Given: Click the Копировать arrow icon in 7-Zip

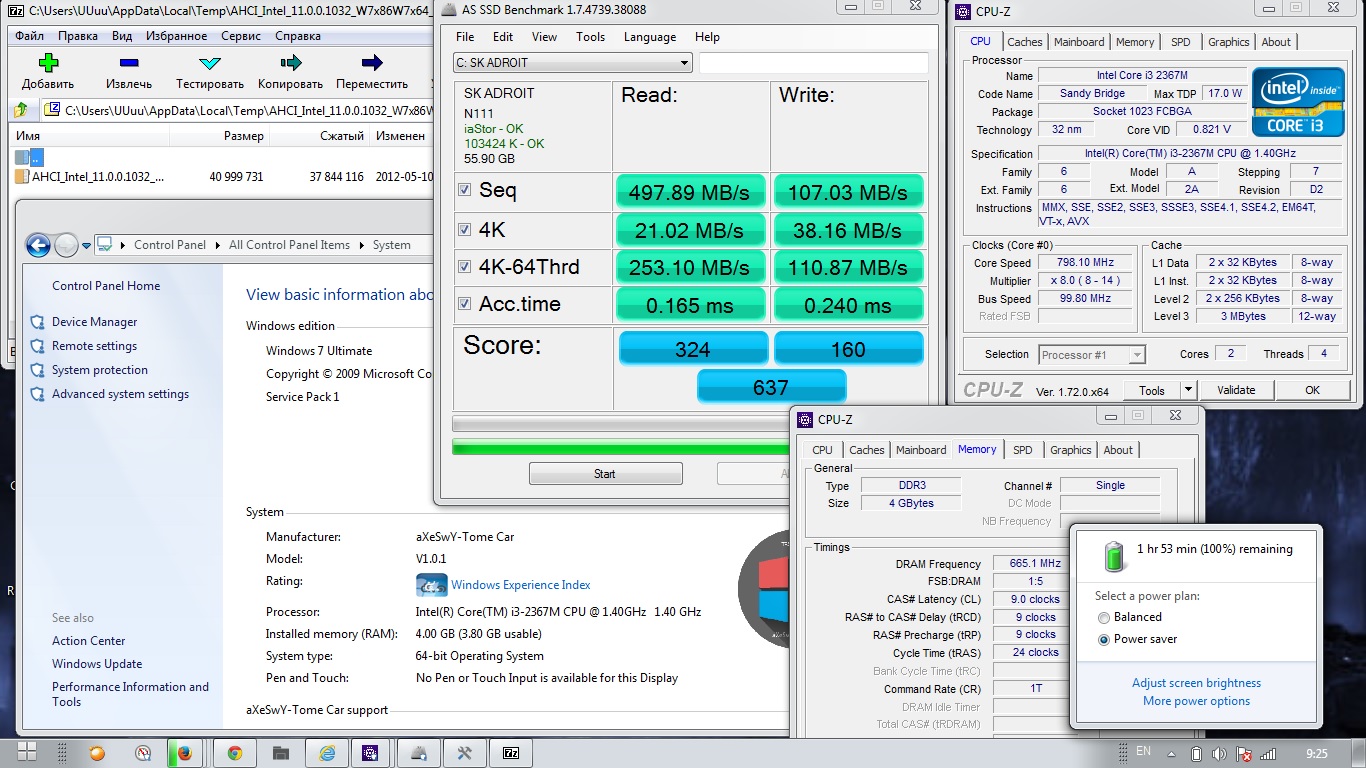Looking at the screenshot, I should point(290,63).
